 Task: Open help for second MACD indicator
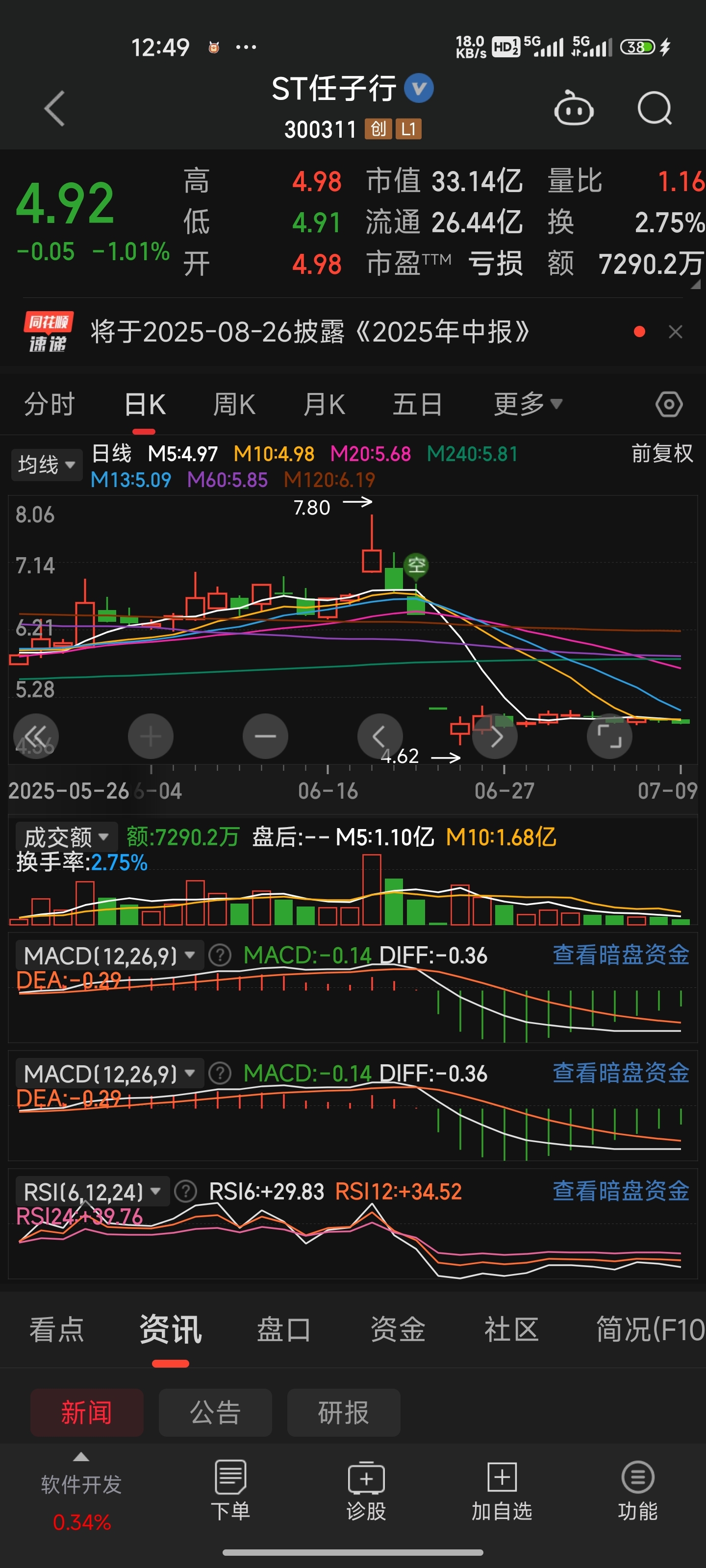[x=219, y=1073]
